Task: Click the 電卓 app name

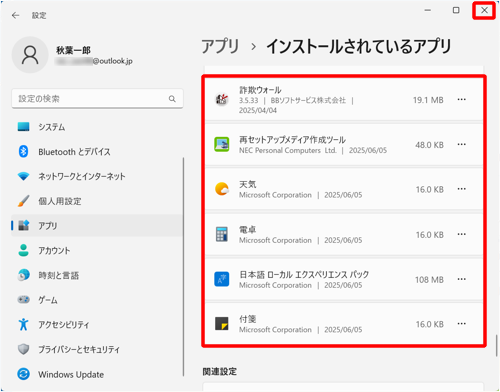Action: point(248,230)
